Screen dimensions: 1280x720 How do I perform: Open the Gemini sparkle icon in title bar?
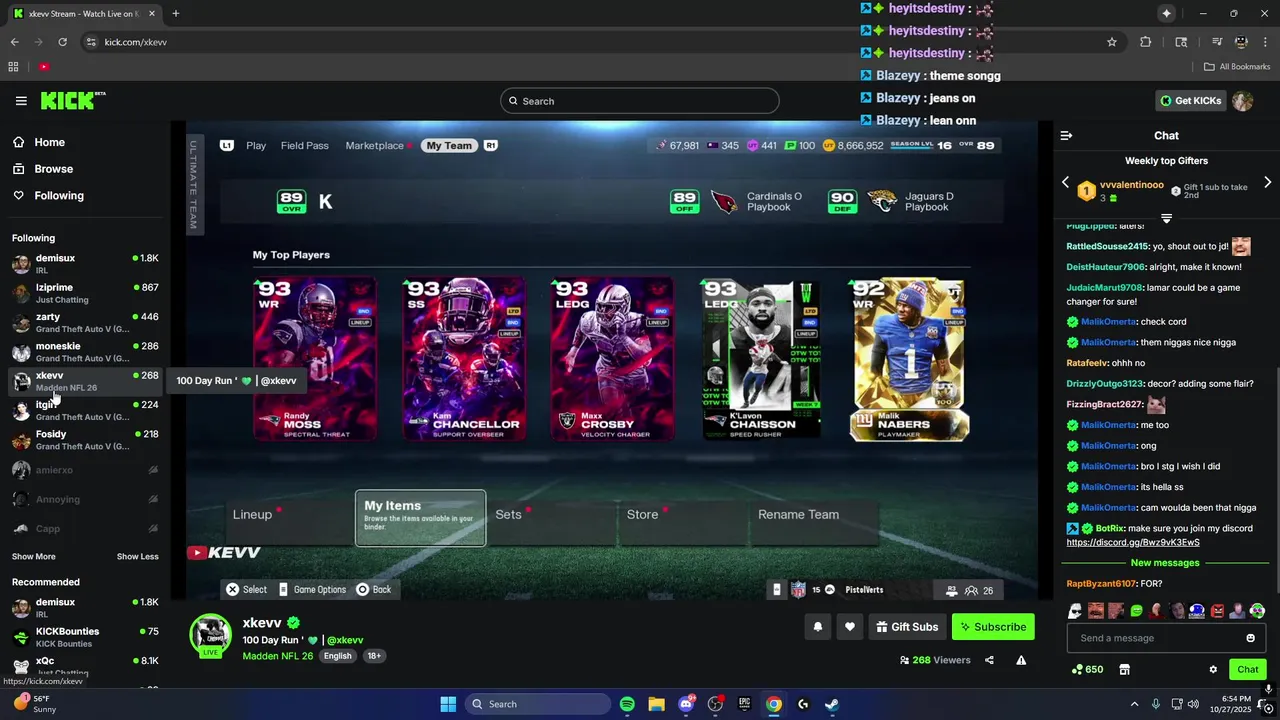click(1166, 13)
